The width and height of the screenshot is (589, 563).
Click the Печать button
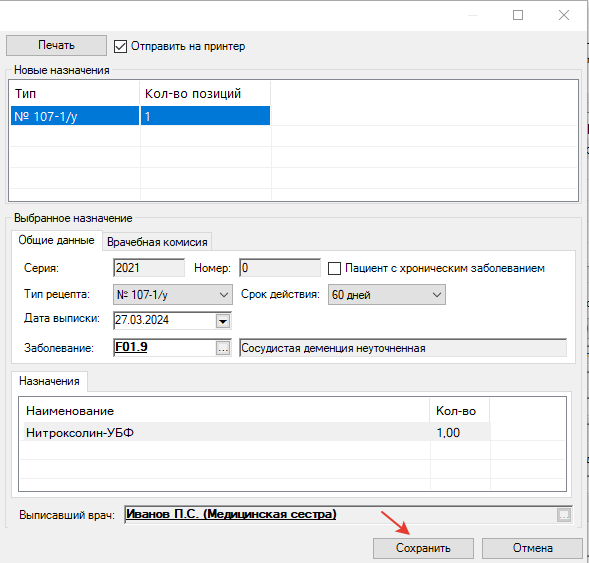pos(56,45)
